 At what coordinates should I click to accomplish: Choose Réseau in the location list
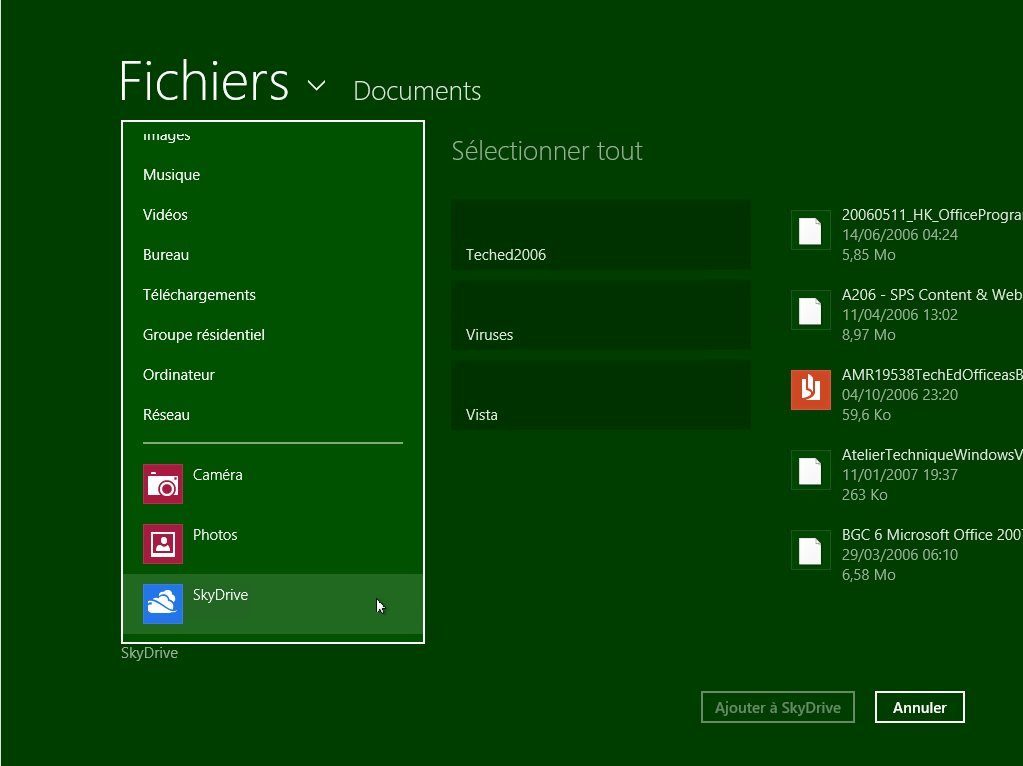[166, 414]
